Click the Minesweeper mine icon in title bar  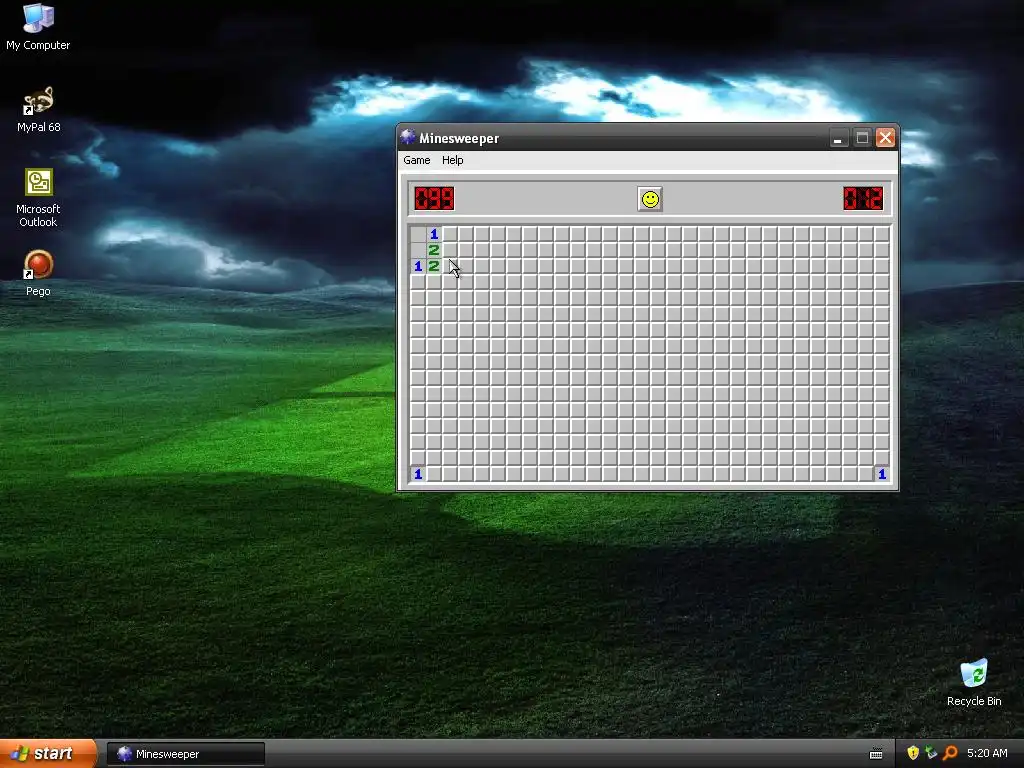point(408,137)
